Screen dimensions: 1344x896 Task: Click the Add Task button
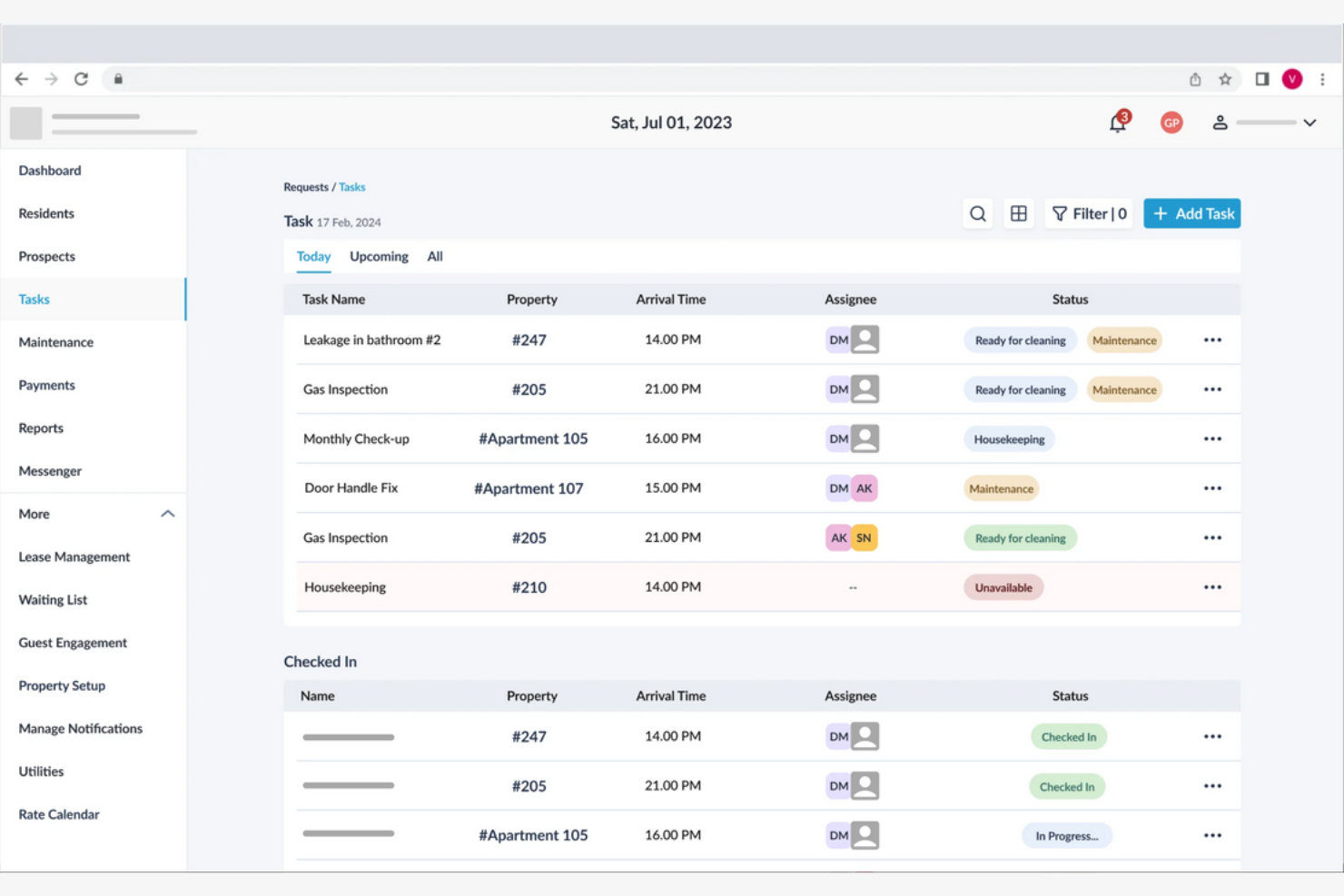1191,213
